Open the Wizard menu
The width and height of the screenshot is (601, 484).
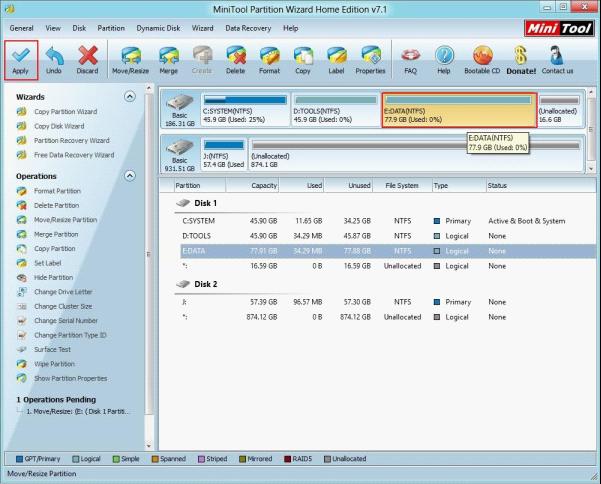[203, 28]
